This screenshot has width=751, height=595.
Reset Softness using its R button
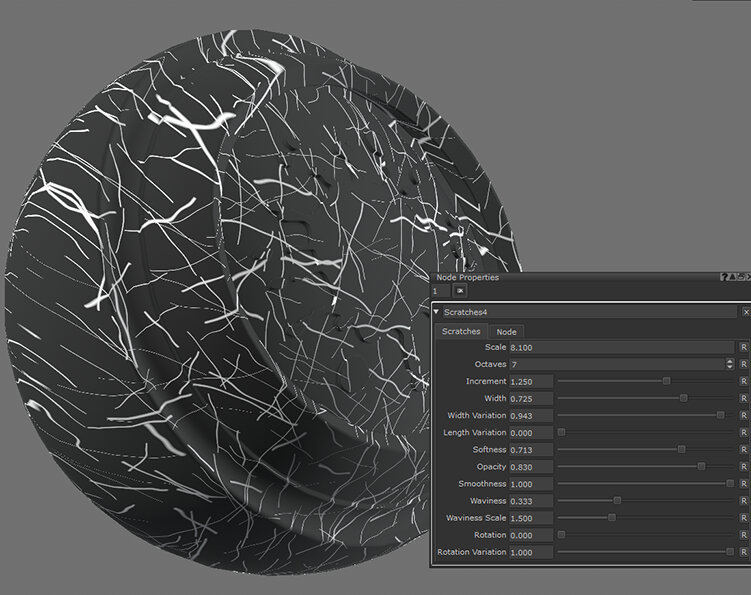pos(743,450)
